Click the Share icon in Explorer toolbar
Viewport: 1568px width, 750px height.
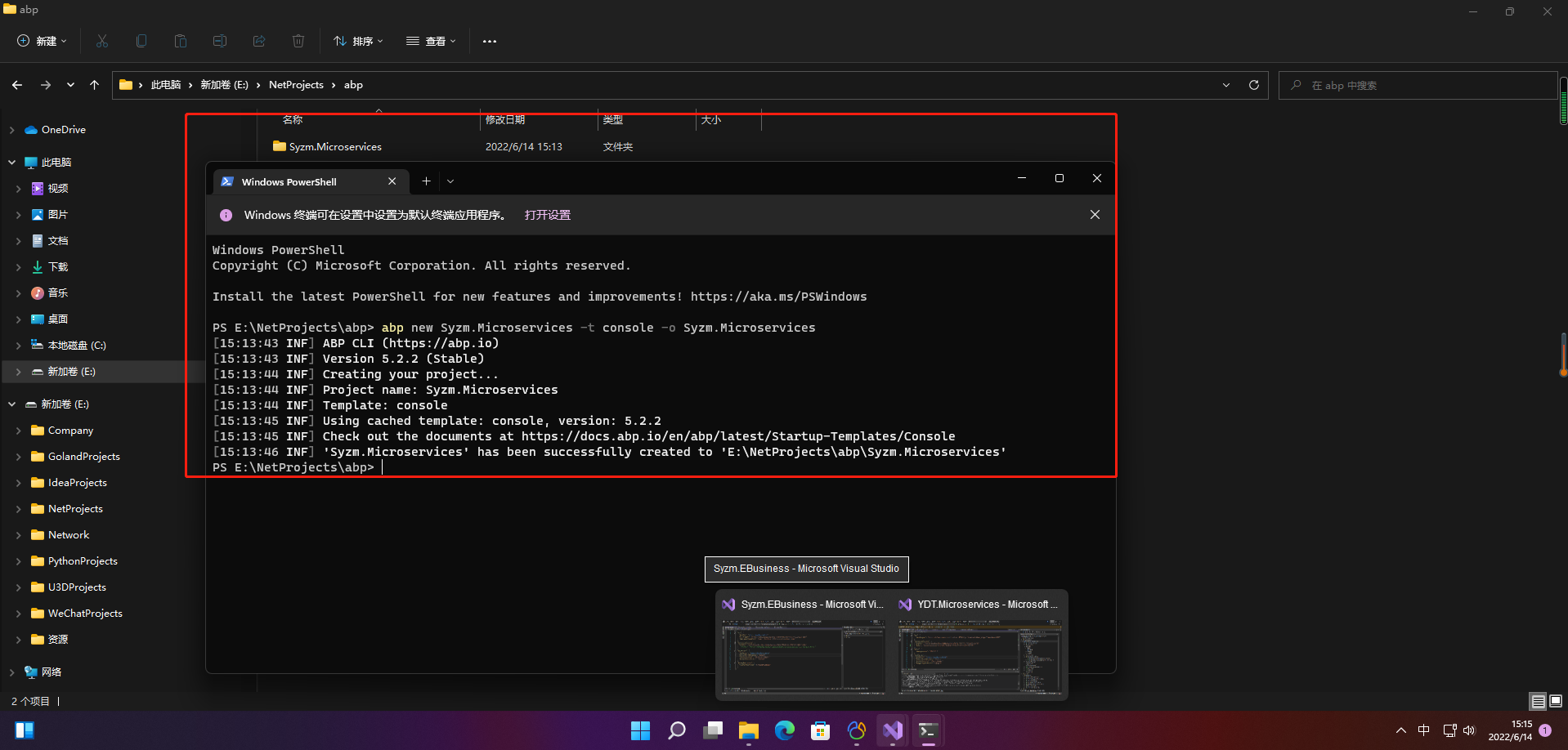click(259, 41)
